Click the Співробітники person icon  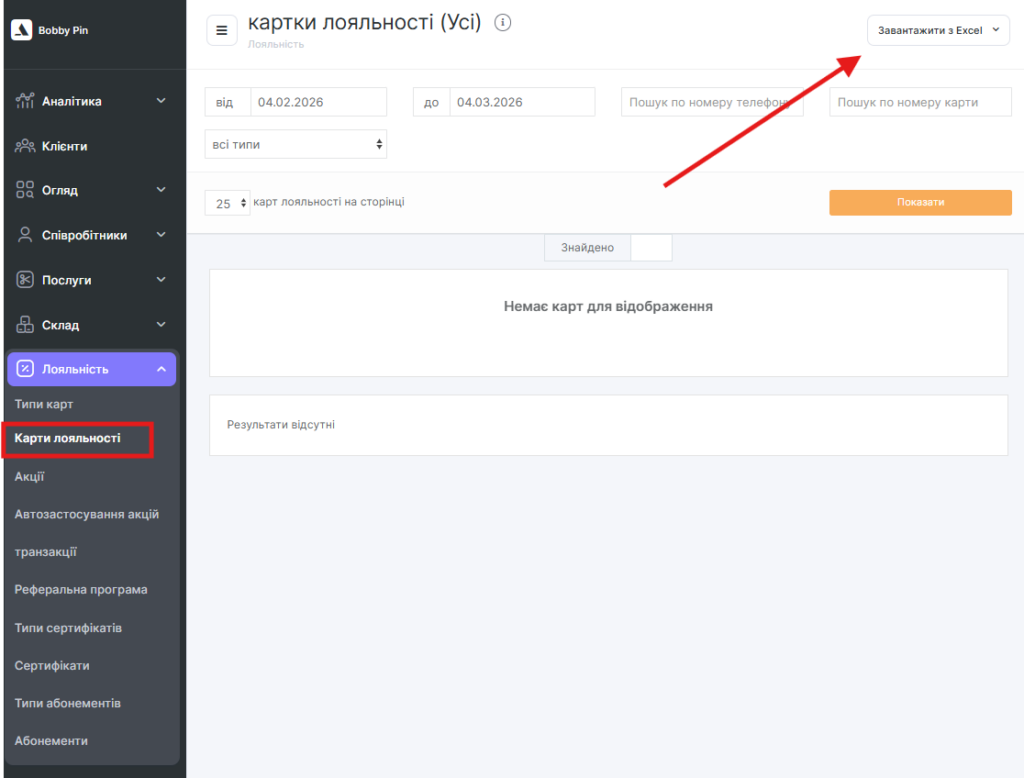pos(25,235)
